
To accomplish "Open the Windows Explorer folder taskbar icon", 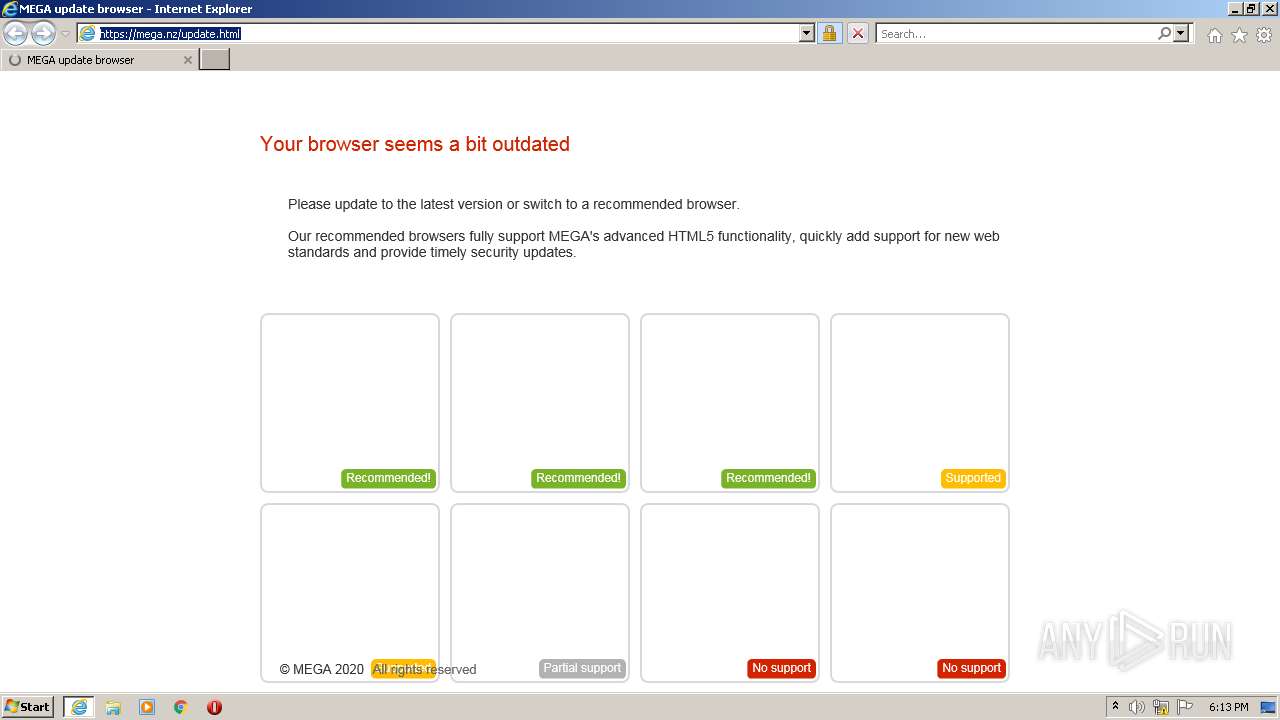I will coord(113,707).
